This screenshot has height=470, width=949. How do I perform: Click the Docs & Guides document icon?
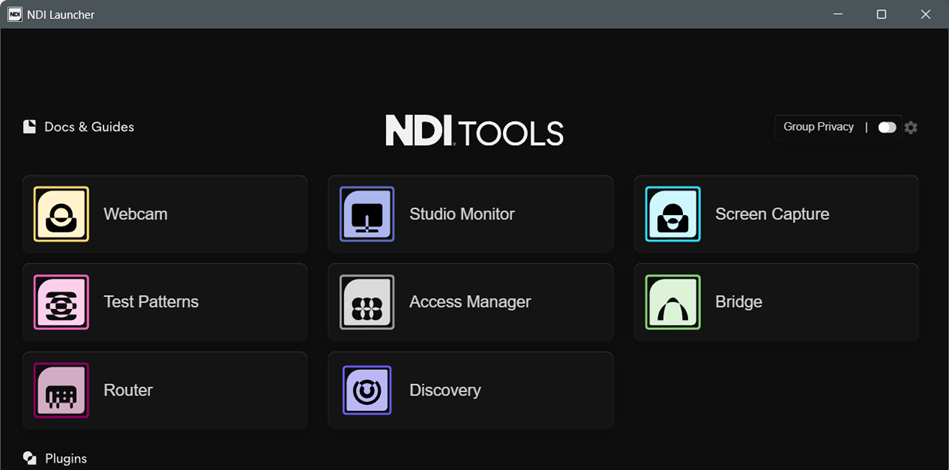tap(30, 126)
